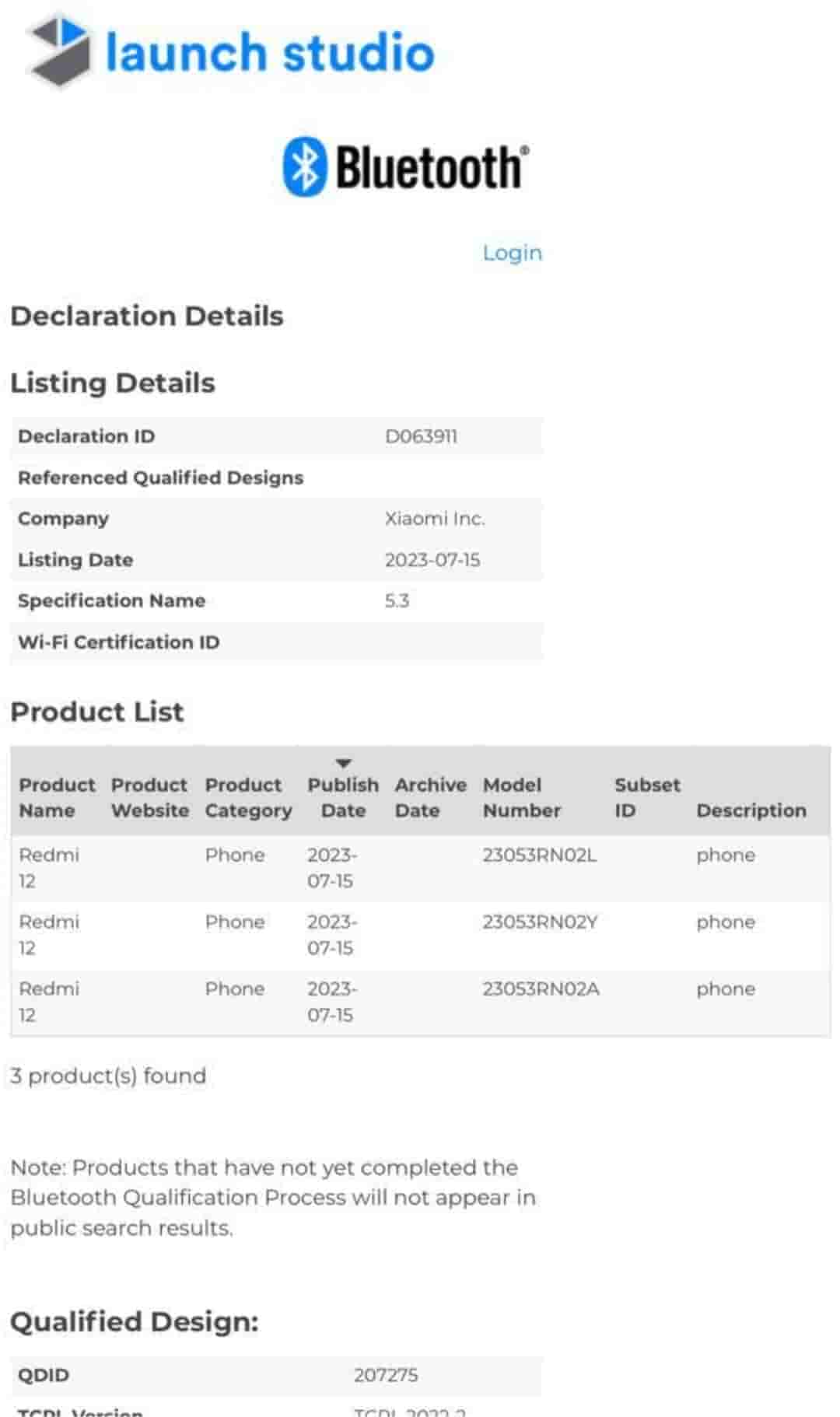Screen dimensions: 840x1417
Task: Expand the Referenced Qualified Designs row
Action: pyautogui.click(x=160, y=478)
